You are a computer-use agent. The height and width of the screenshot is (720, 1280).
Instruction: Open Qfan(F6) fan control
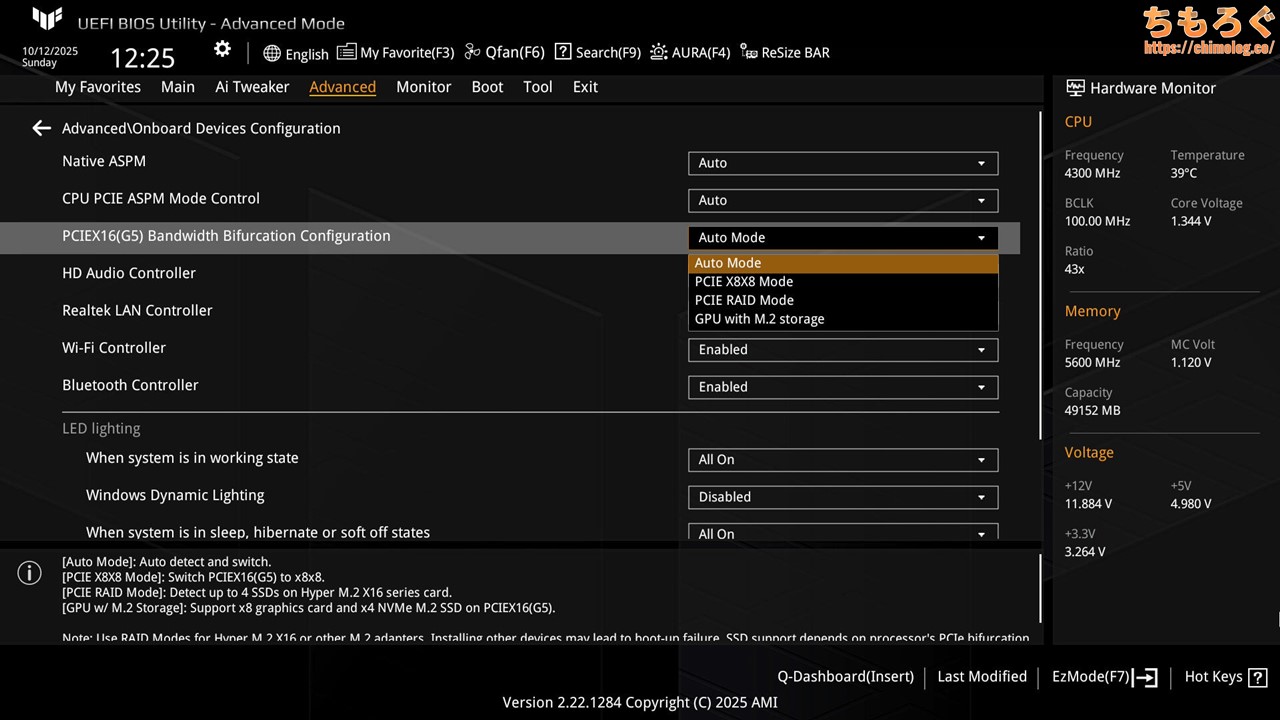(x=473, y=52)
